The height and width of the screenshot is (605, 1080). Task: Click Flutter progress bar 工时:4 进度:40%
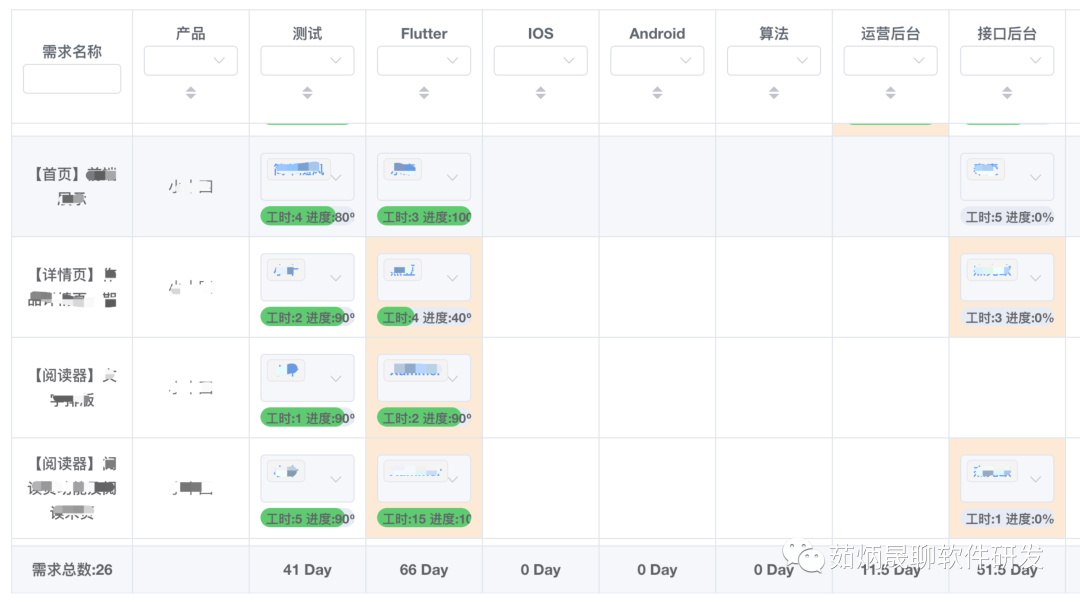point(424,317)
